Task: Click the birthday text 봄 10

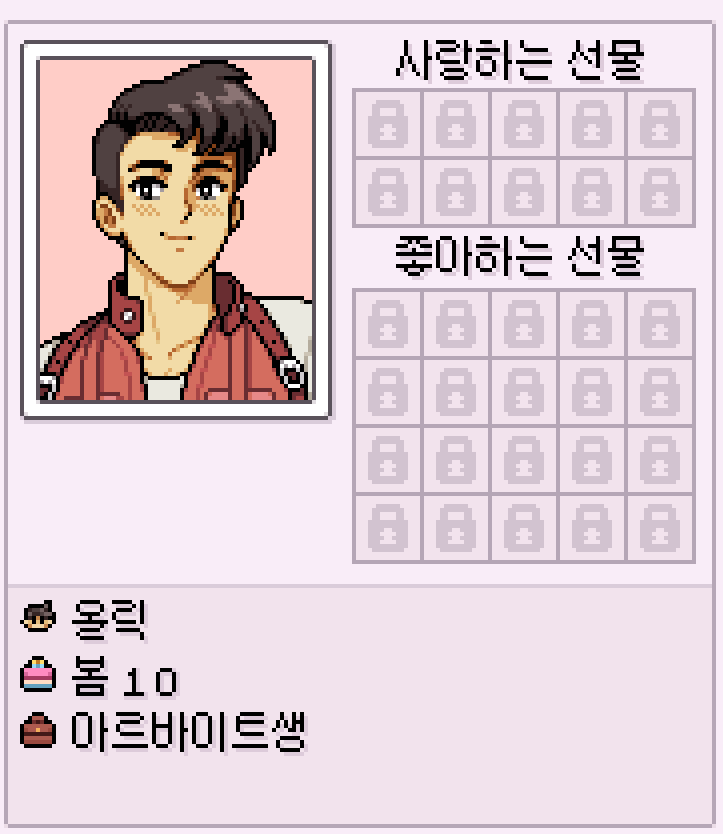Action: [x=124, y=675]
